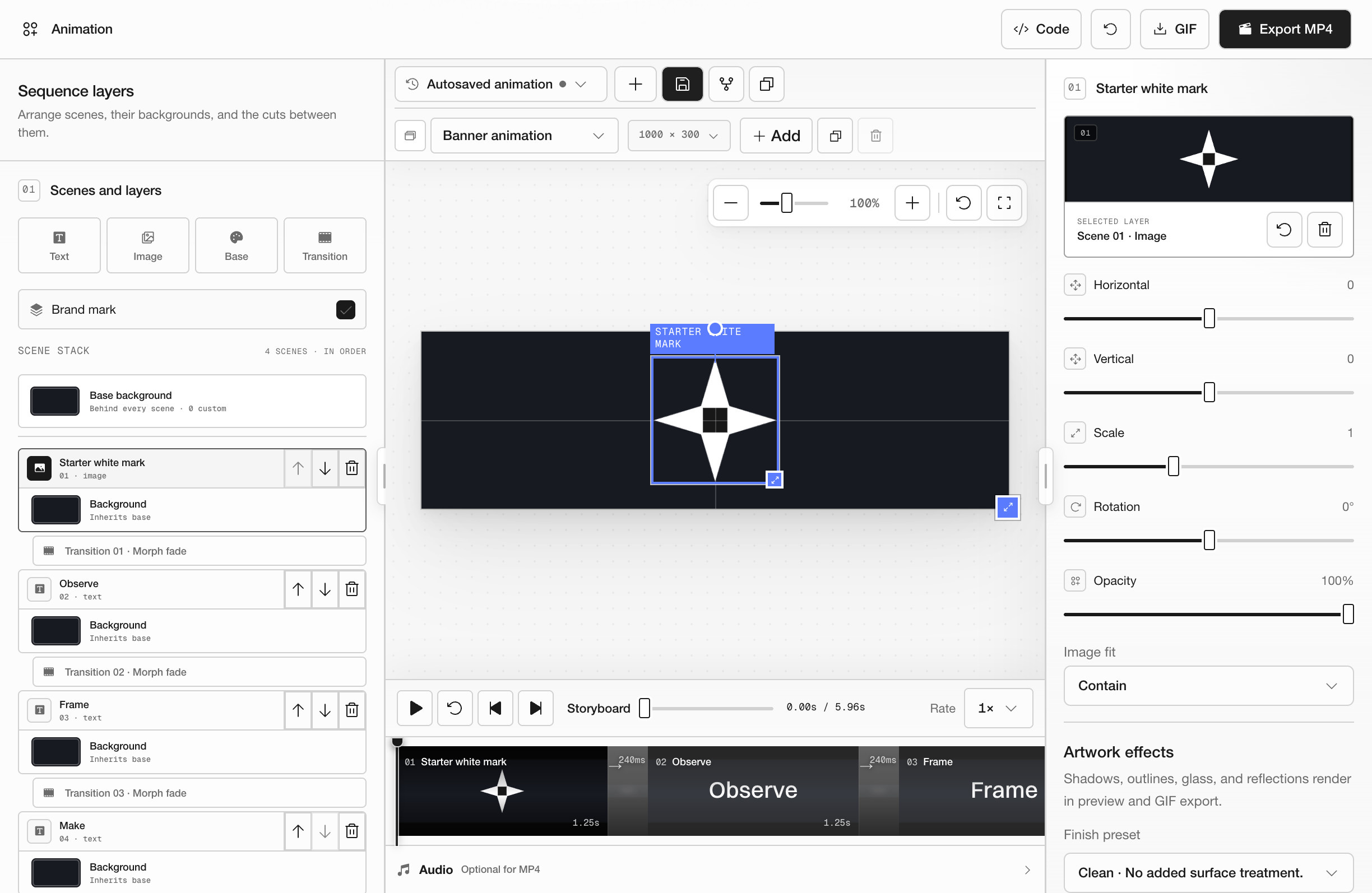Add an Image layer
The image size is (1372, 893).
(147, 245)
